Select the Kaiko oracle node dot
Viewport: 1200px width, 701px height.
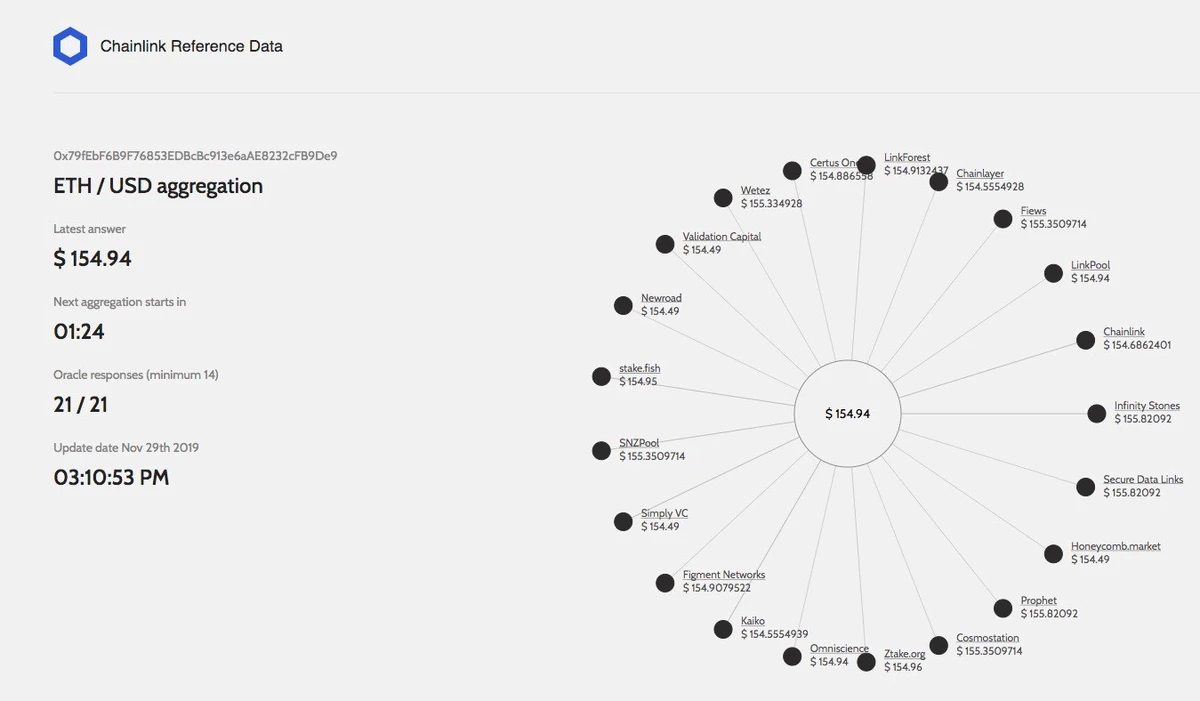click(724, 629)
